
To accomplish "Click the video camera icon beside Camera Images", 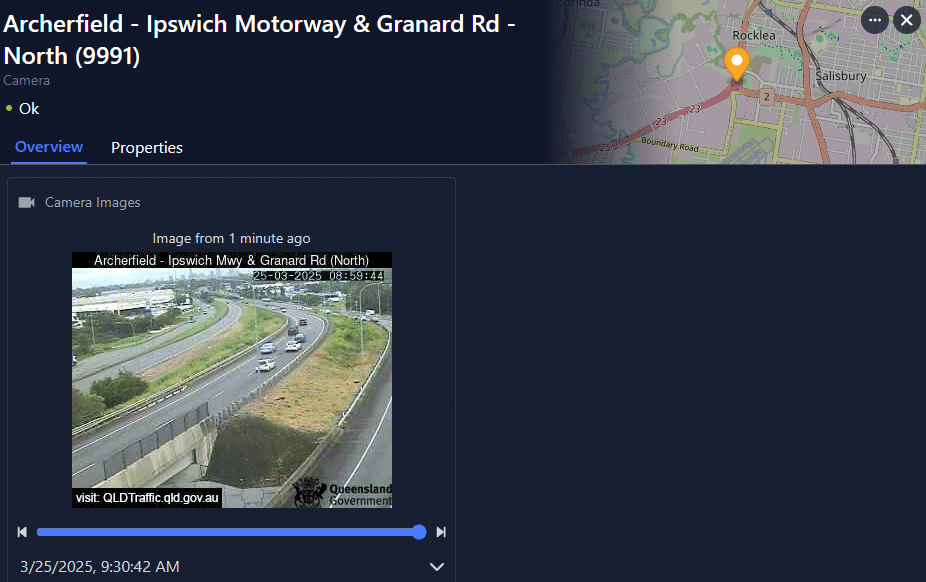I will click(27, 202).
